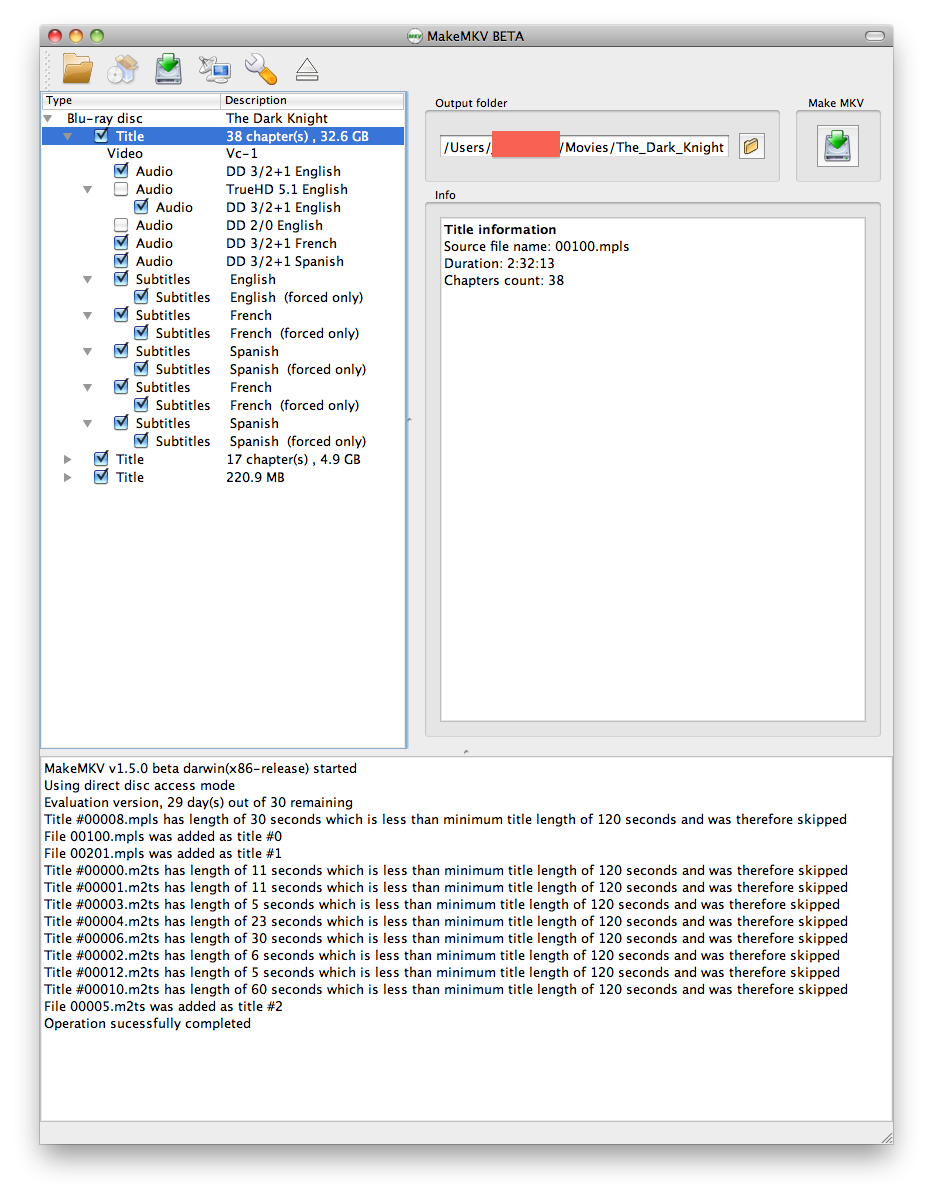Click the output folder path field
Image resolution: width=933 pixels, height=1199 pixels.
pos(584,147)
